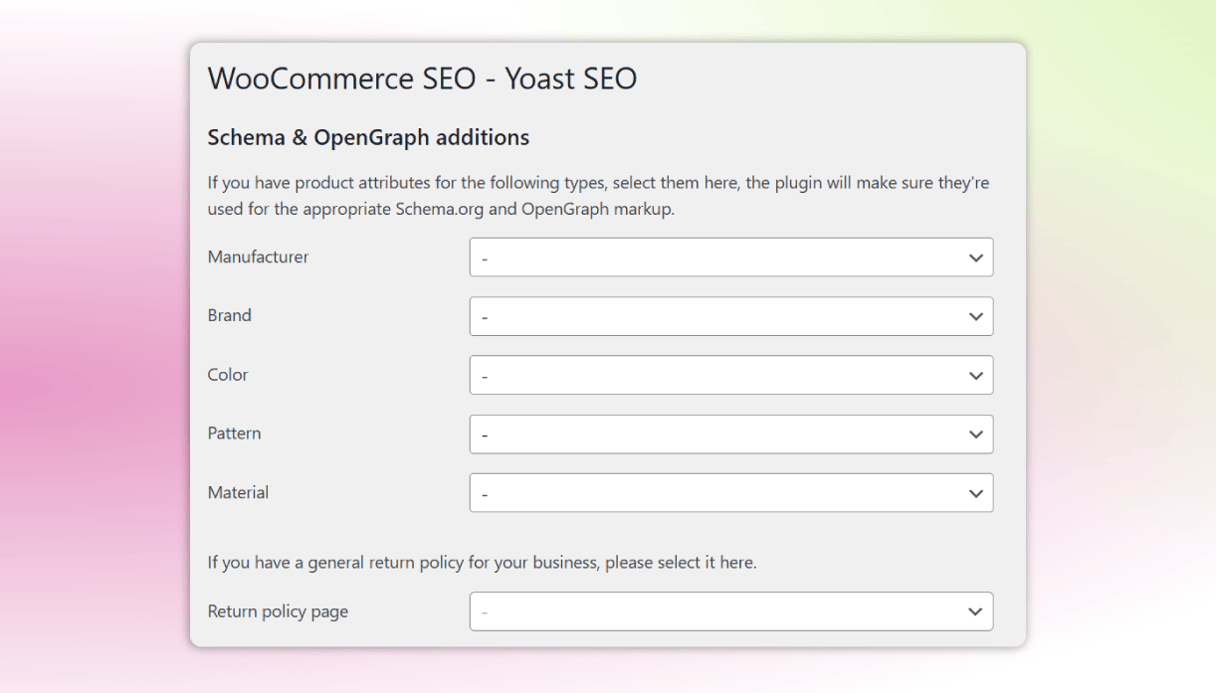Open the Brand attribute dropdown

coord(730,316)
